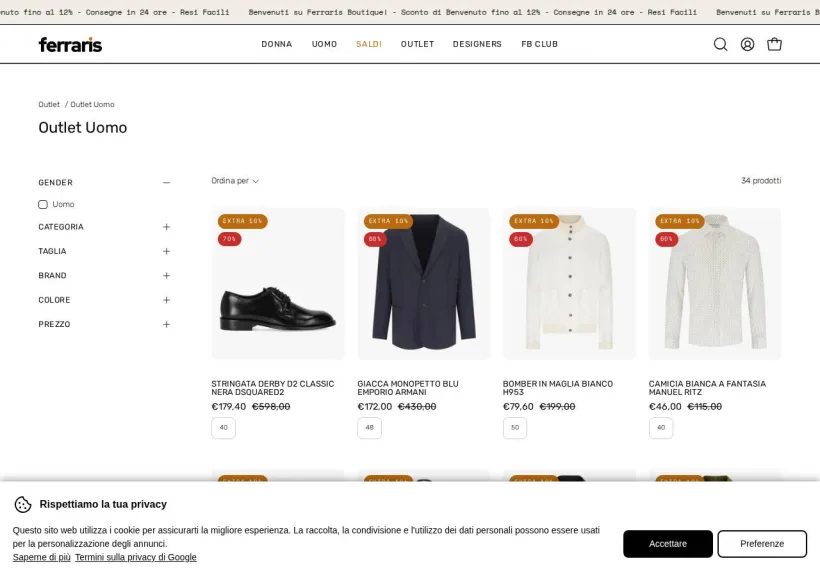Screen dimensions: 820x577
Task: Click the 70% discount badge on Derby shoe
Action: point(229,239)
